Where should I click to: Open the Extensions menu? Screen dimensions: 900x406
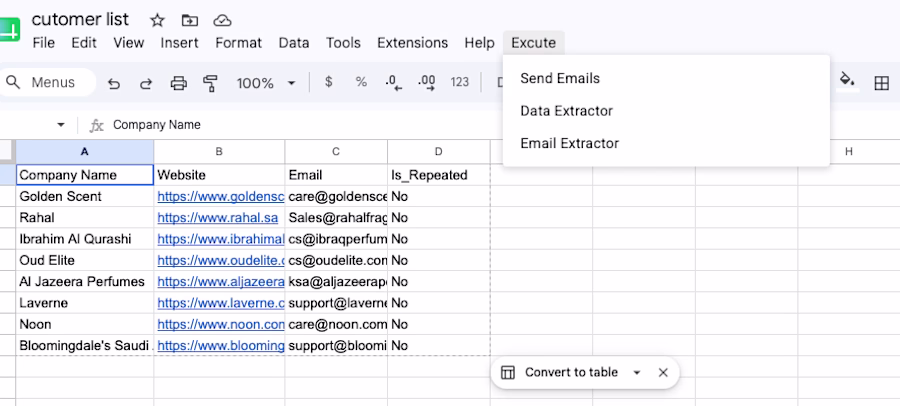[x=412, y=43]
